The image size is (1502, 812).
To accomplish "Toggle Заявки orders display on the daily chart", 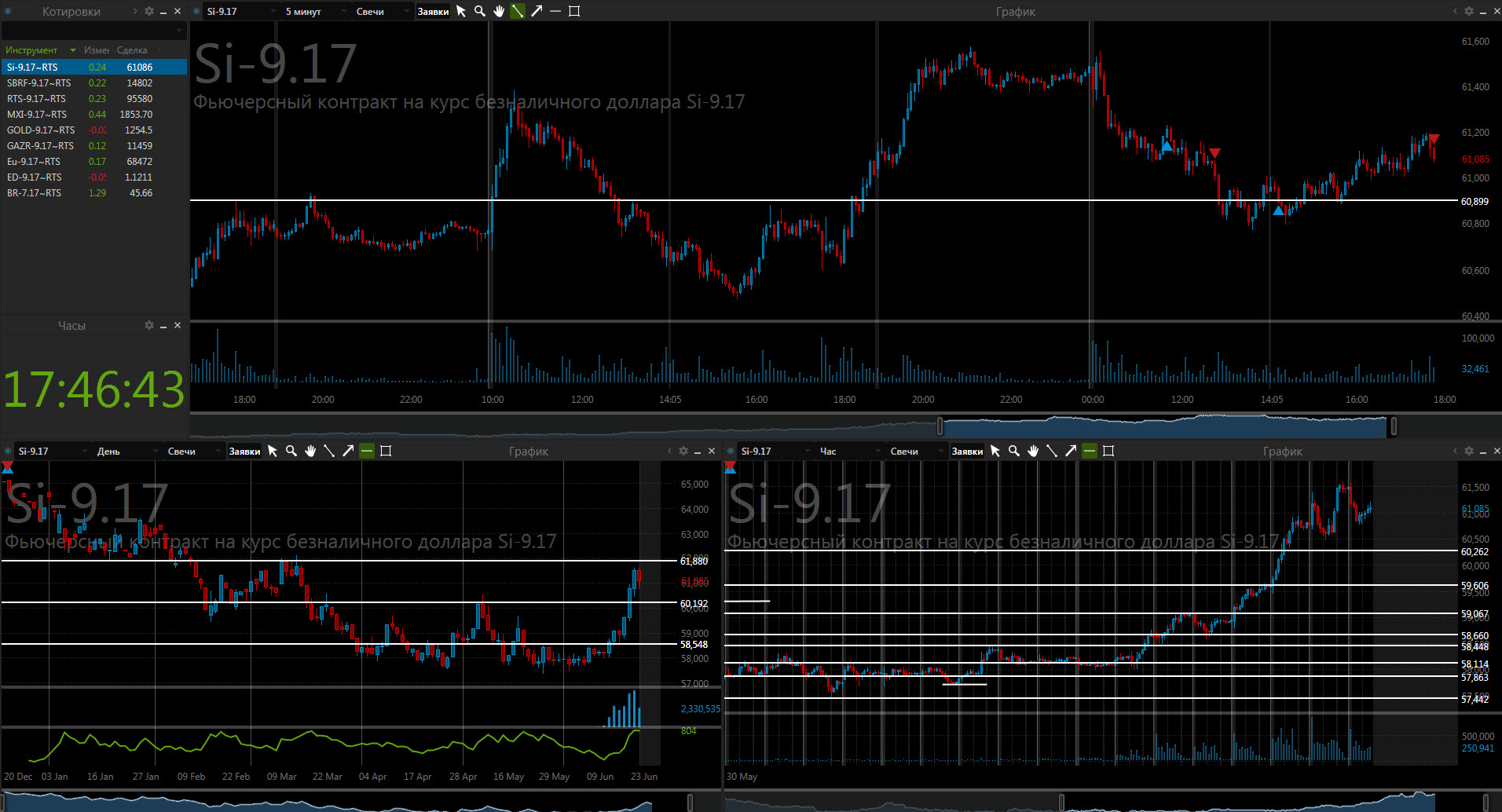I will point(244,451).
